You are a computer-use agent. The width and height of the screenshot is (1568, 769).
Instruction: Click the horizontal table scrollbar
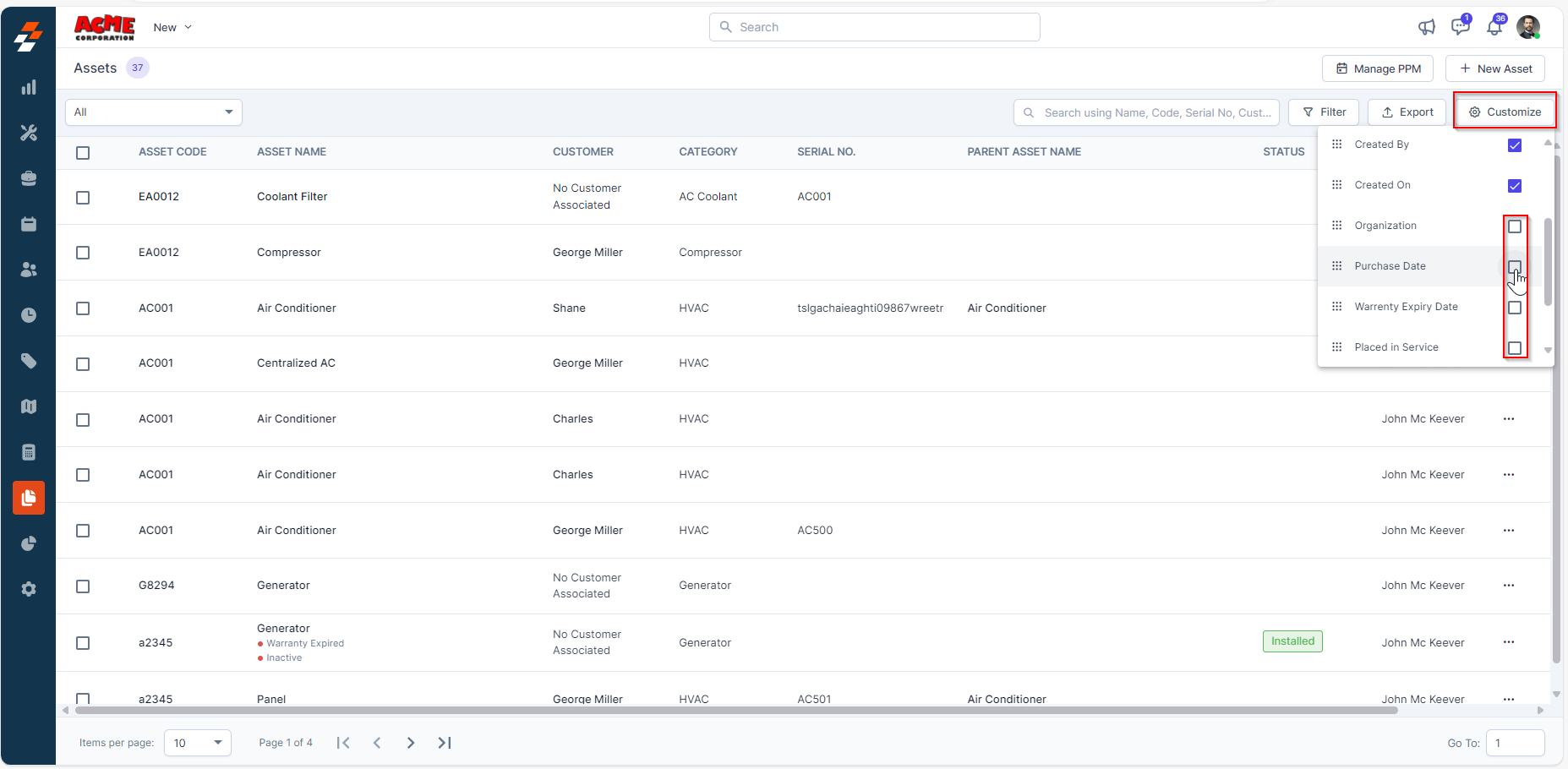point(735,711)
